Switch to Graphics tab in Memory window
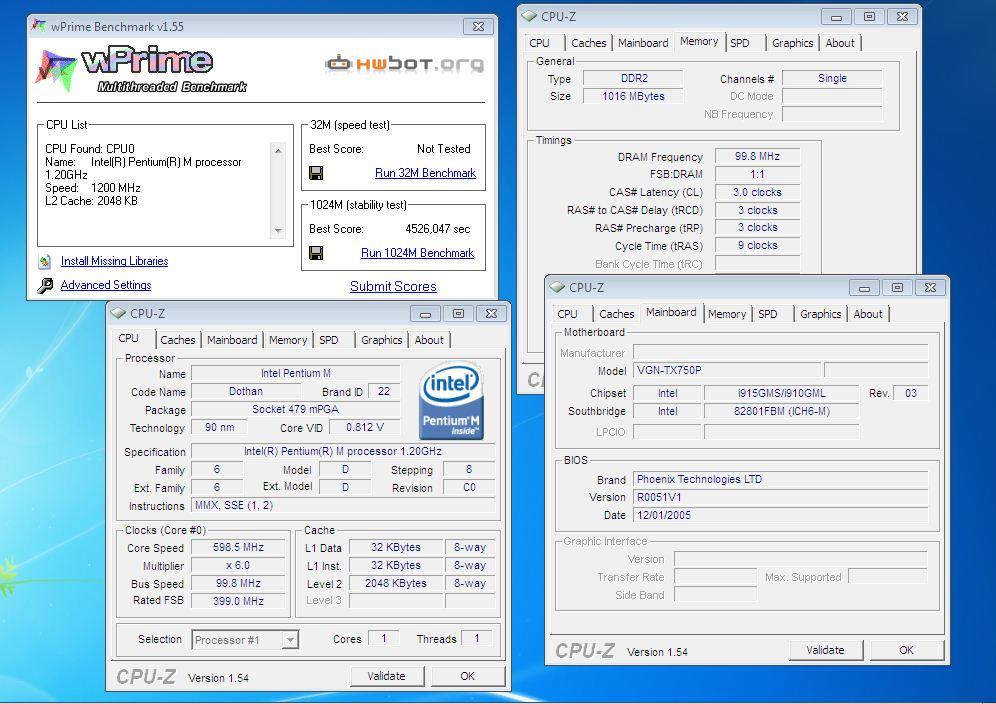Image resolution: width=996 pixels, height=704 pixels. click(x=793, y=43)
